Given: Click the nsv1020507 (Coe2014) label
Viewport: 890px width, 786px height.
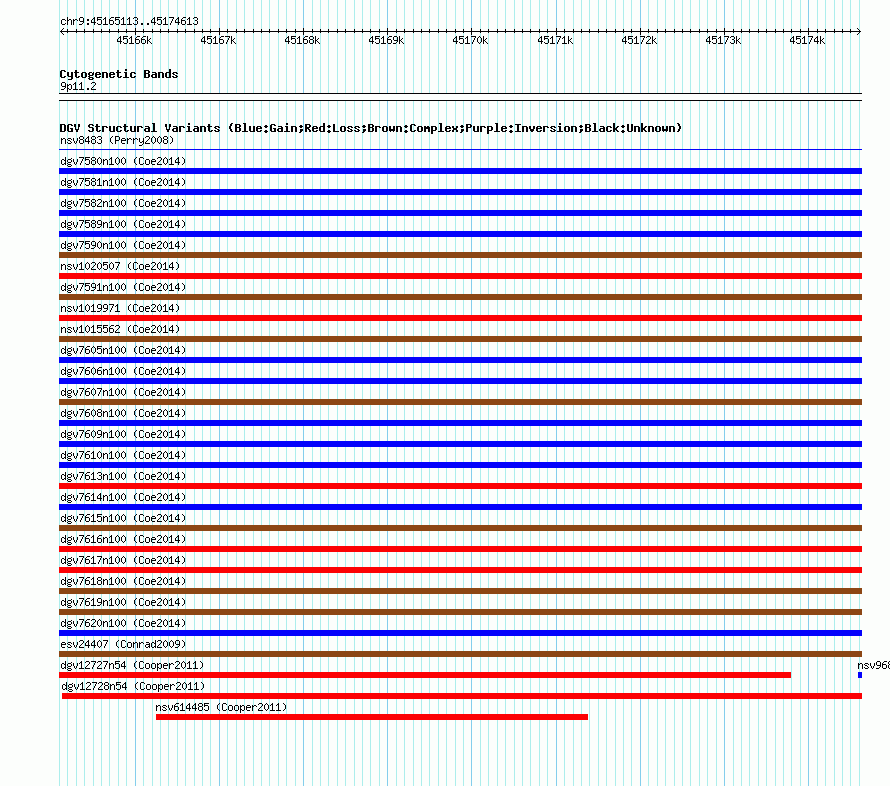Looking at the screenshot, I should click(120, 266).
